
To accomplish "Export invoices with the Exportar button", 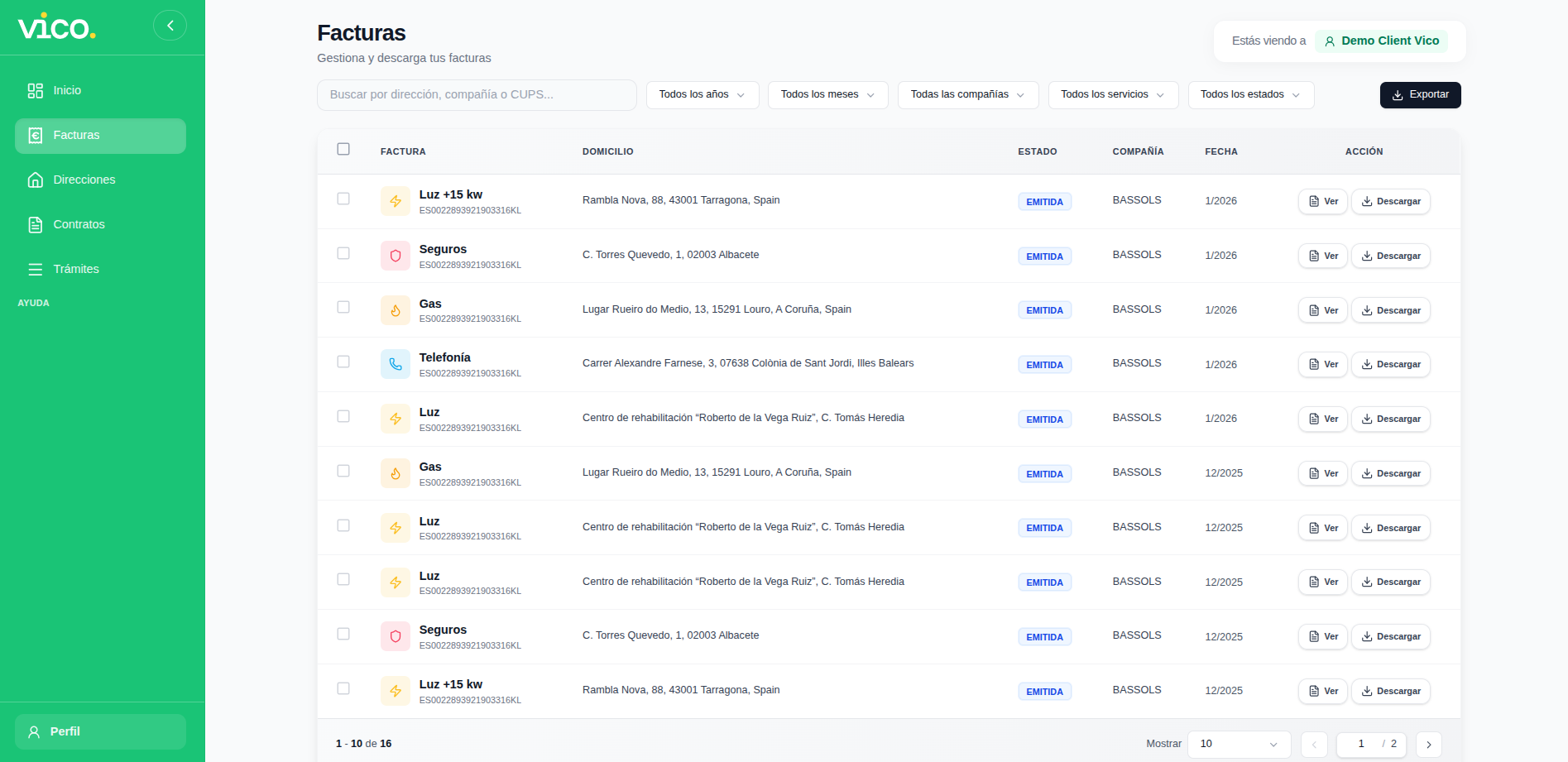I will tap(1420, 94).
